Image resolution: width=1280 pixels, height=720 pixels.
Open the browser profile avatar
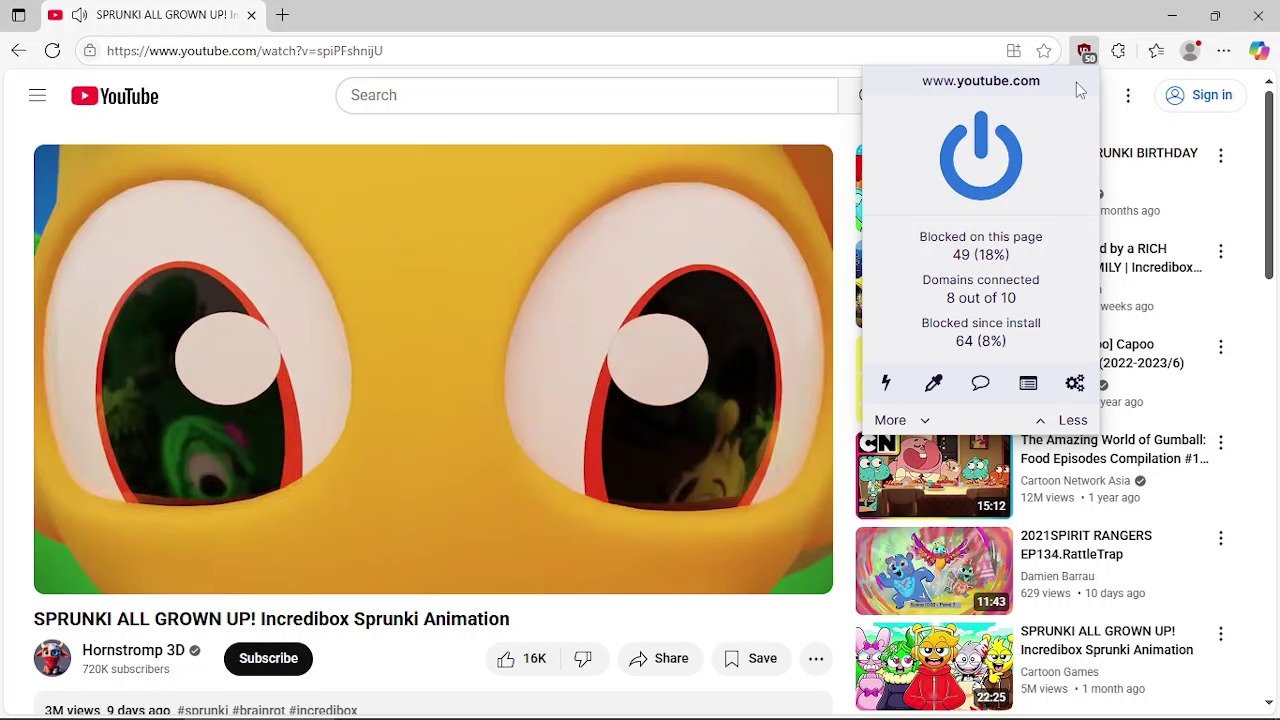[1190, 51]
